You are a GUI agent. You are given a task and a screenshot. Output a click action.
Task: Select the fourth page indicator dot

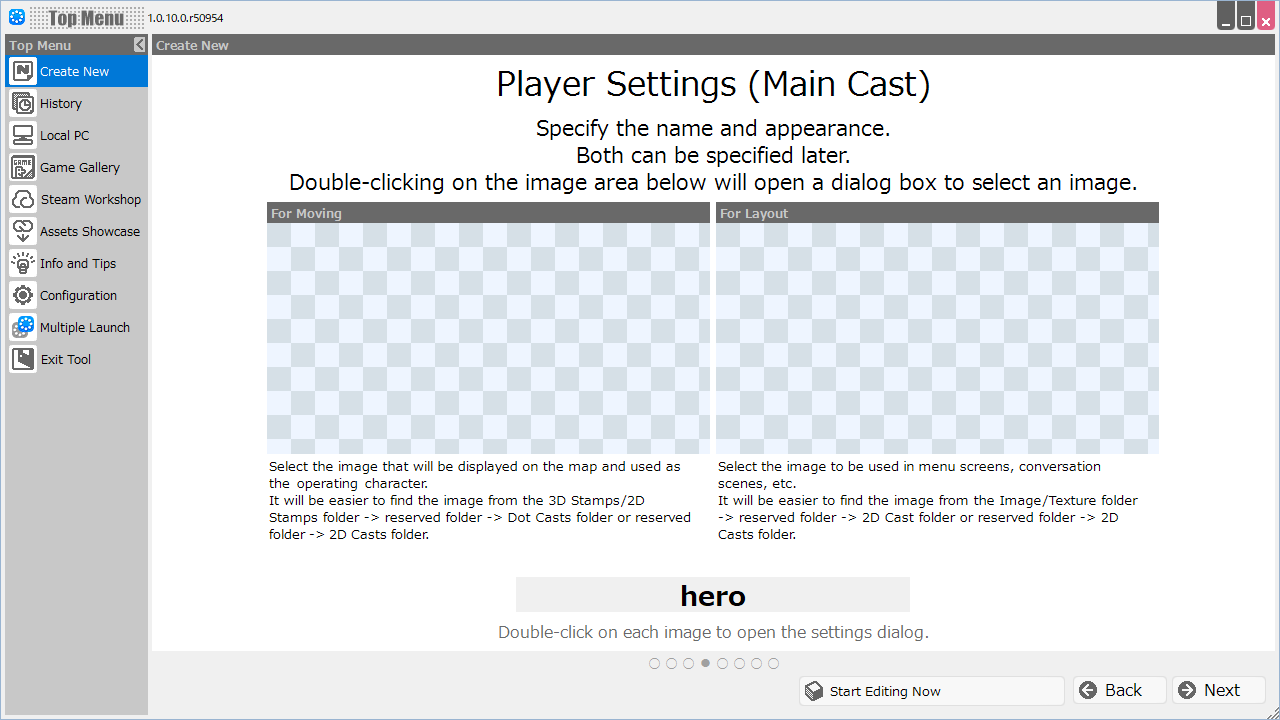[705, 663]
